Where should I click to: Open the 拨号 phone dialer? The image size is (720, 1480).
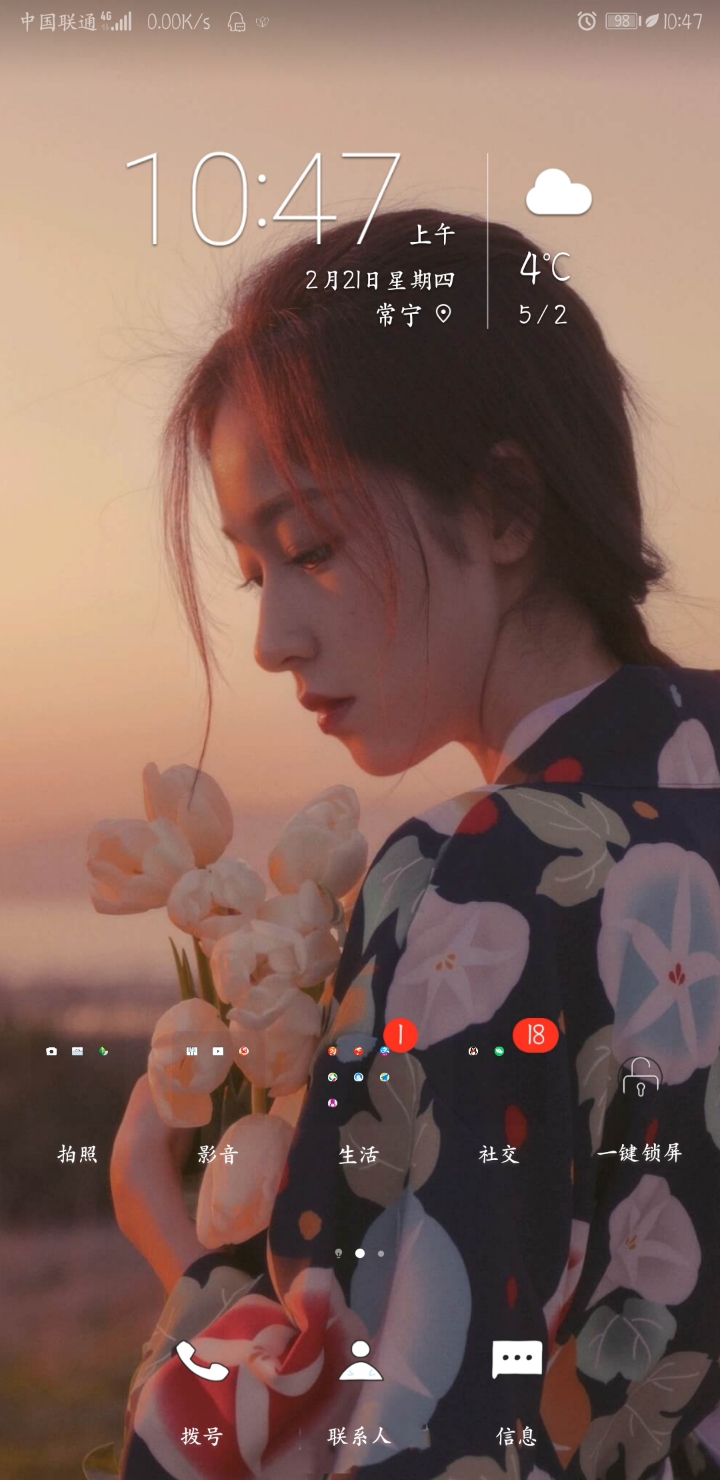(x=202, y=1362)
